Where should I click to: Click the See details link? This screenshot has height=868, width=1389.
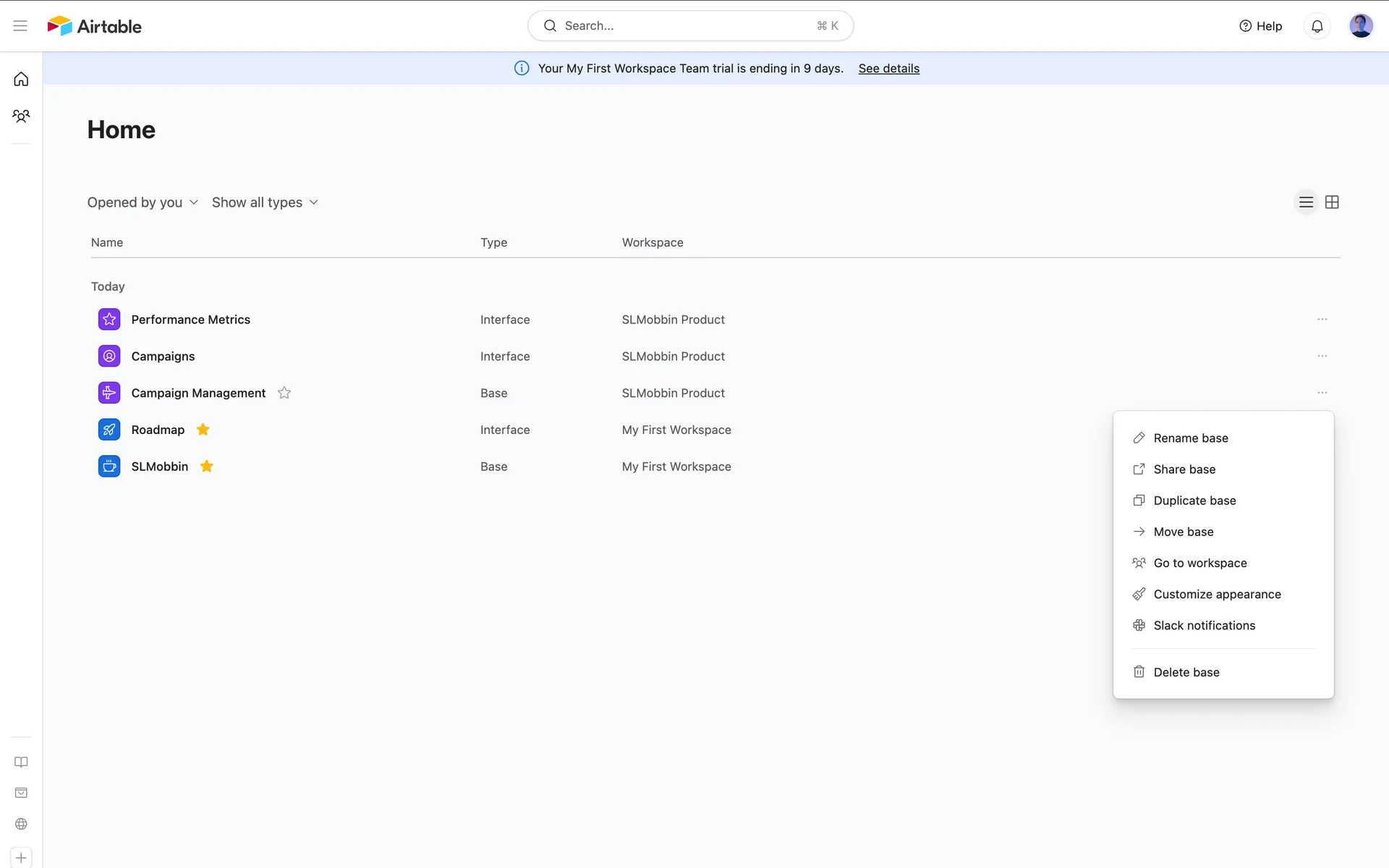(888, 69)
